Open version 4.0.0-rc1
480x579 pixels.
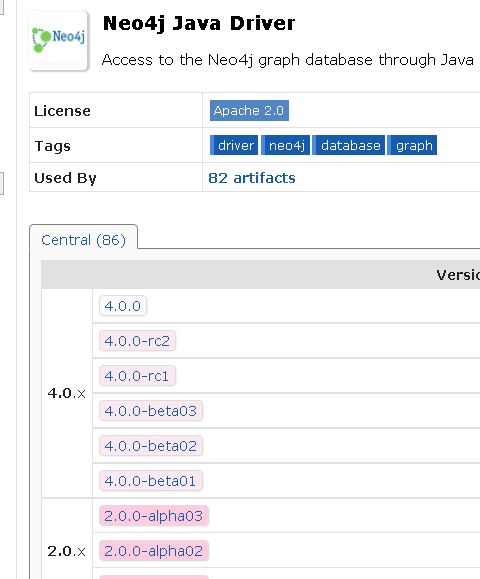pyautogui.click(x=137, y=376)
